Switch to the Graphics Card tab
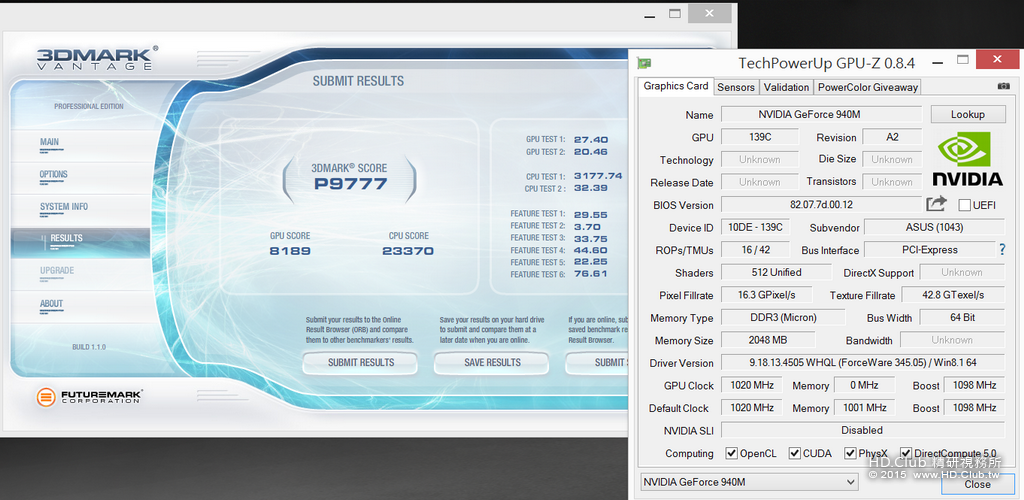 [675, 86]
